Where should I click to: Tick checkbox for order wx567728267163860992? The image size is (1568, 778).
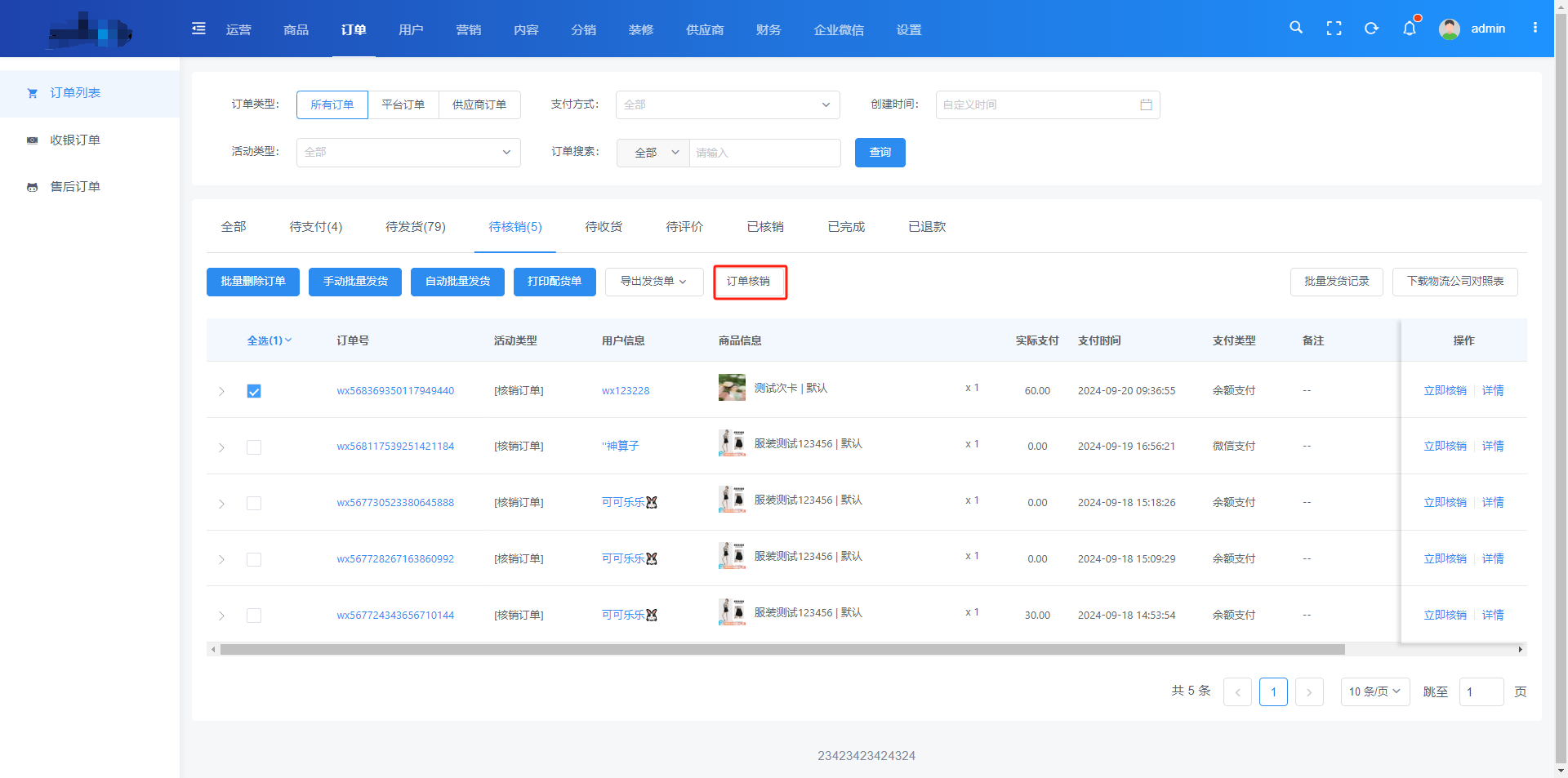click(x=254, y=559)
